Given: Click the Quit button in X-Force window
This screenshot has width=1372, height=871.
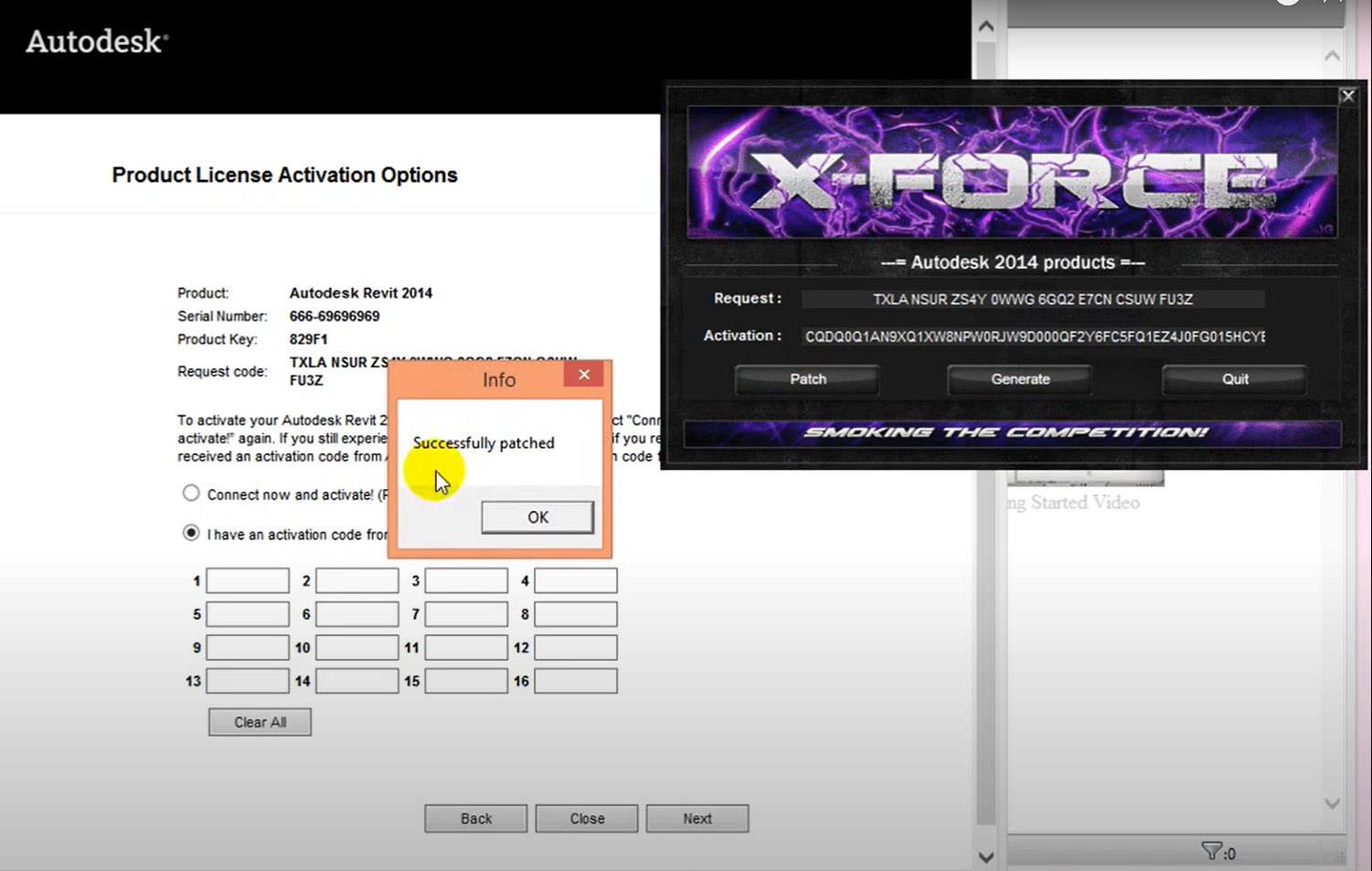Looking at the screenshot, I should (x=1234, y=379).
